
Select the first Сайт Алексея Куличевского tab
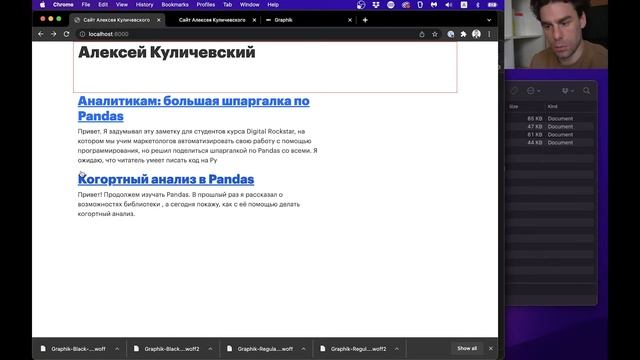tap(117, 20)
